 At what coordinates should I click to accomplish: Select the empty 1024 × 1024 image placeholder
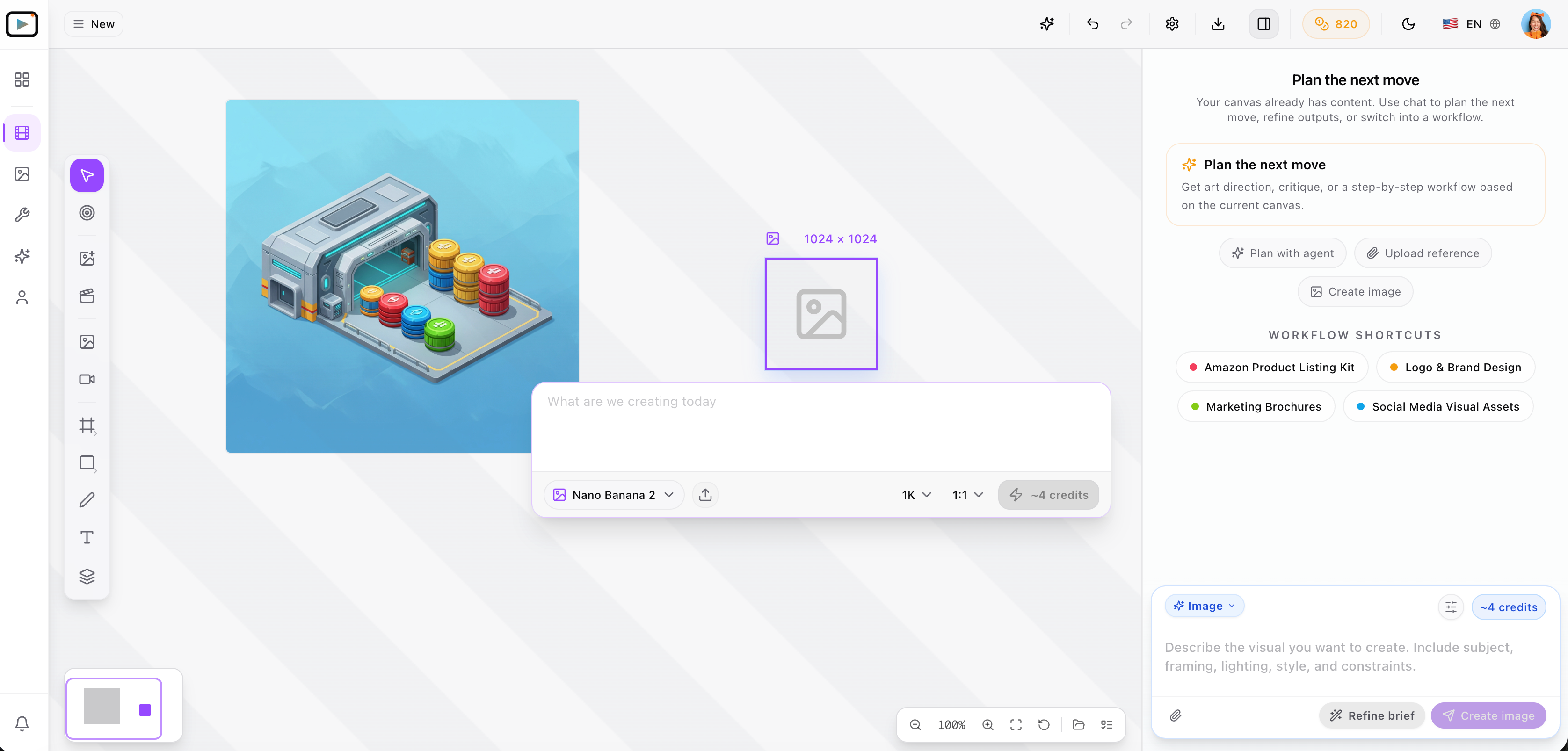click(821, 314)
